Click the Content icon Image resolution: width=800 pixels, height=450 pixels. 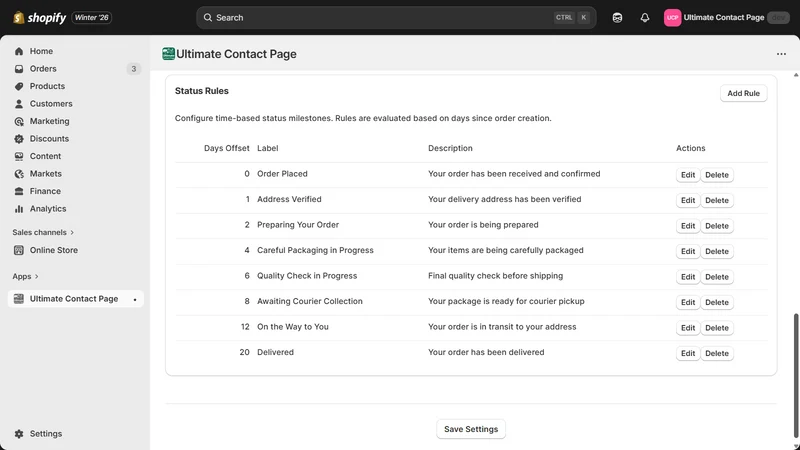(x=19, y=156)
